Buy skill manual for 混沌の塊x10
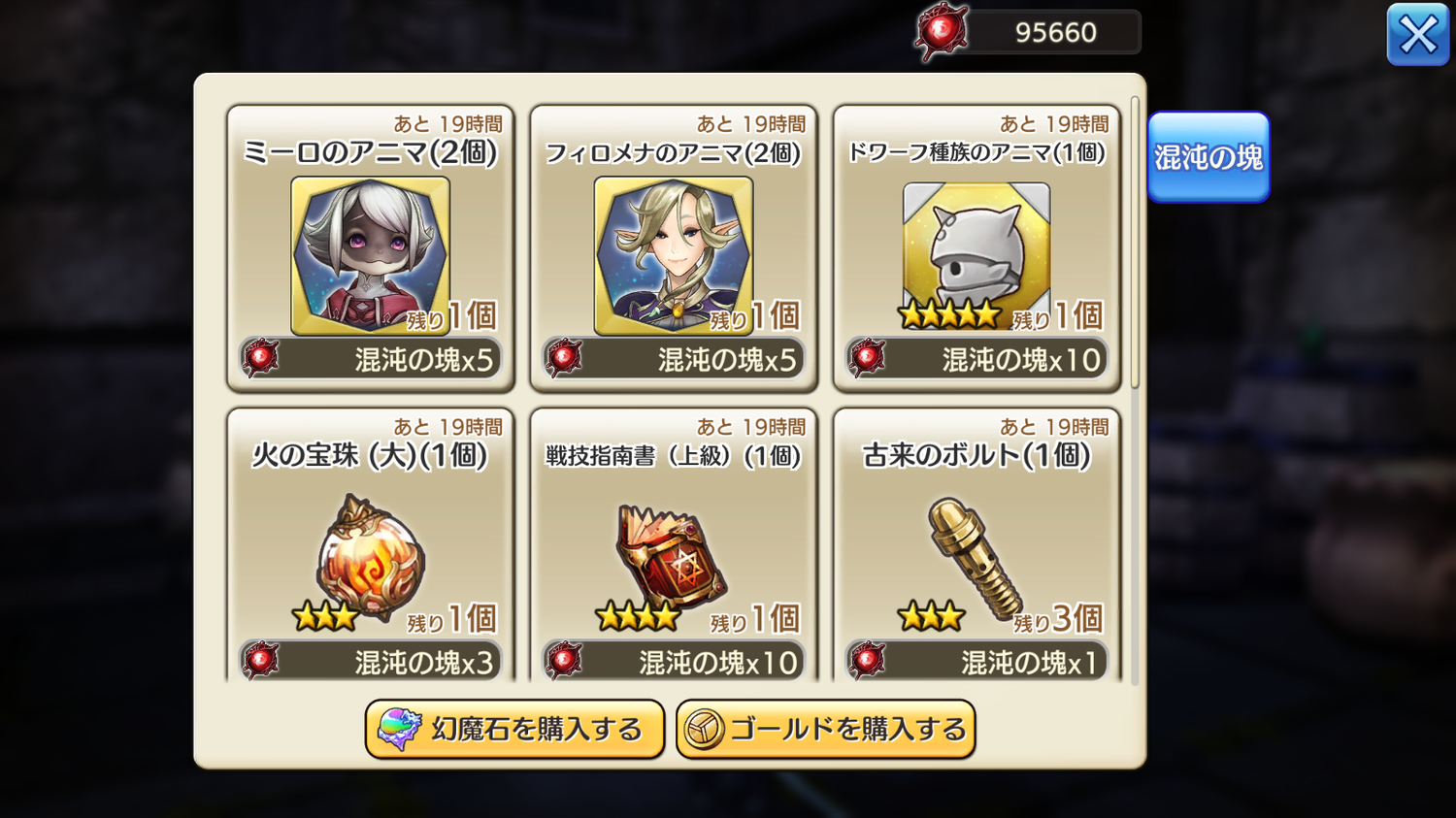 click(674, 661)
